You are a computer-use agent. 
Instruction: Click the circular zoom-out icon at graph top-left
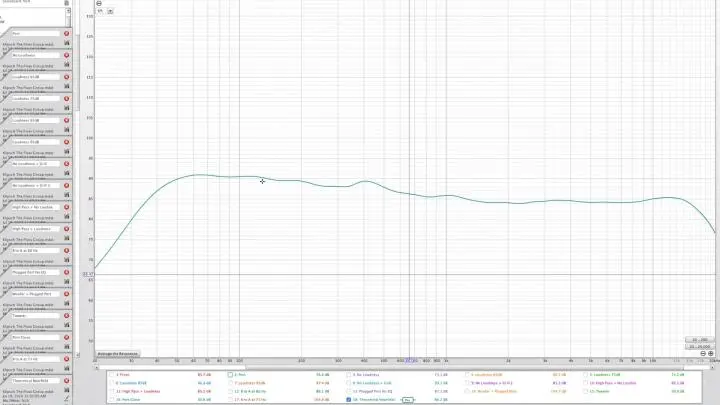[x=99, y=3]
